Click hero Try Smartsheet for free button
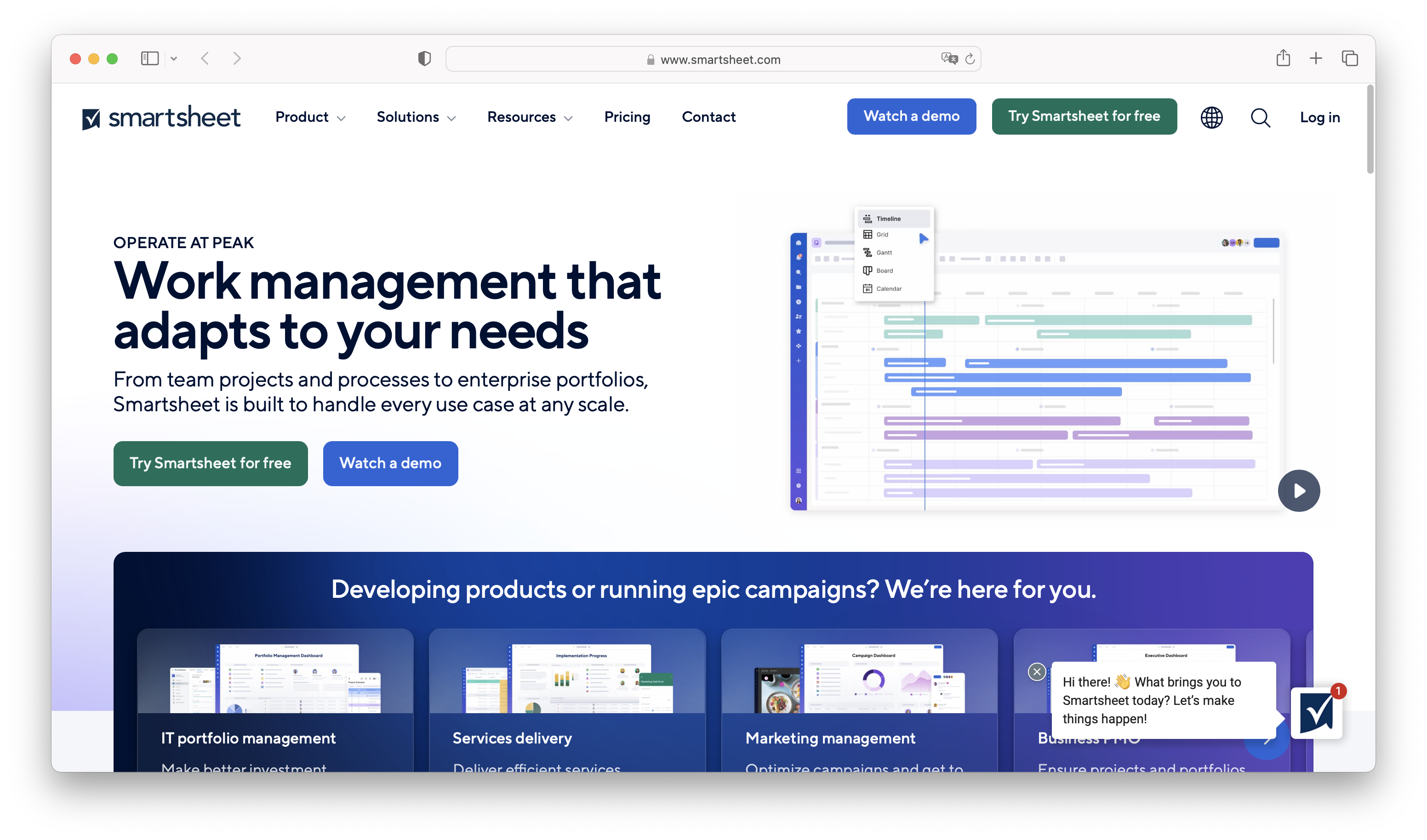The image size is (1427, 840). click(x=210, y=463)
